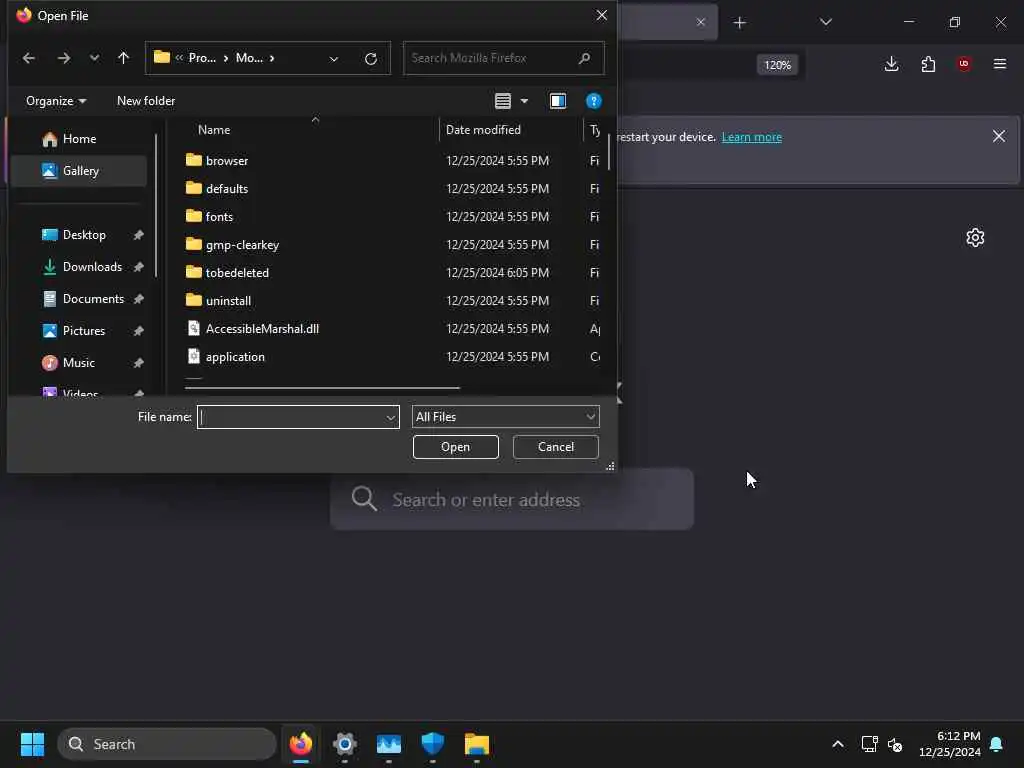Open Settings from the taskbar
This screenshot has height=768, width=1024.
pos(345,744)
